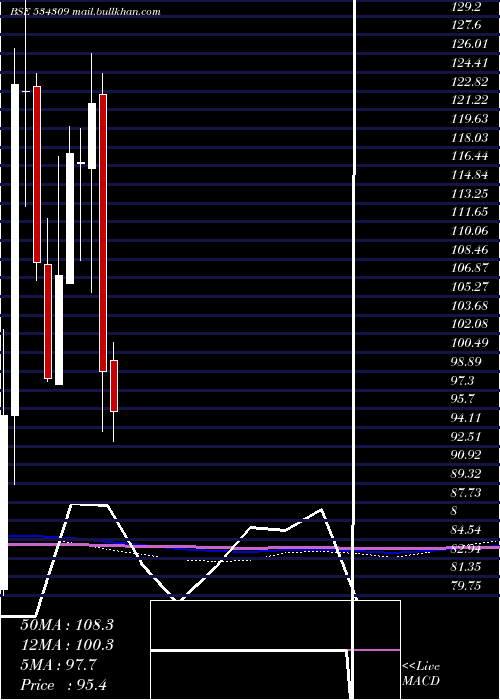Select the 103.68 price axis label
The image size is (500, 700).
(469, 305)
